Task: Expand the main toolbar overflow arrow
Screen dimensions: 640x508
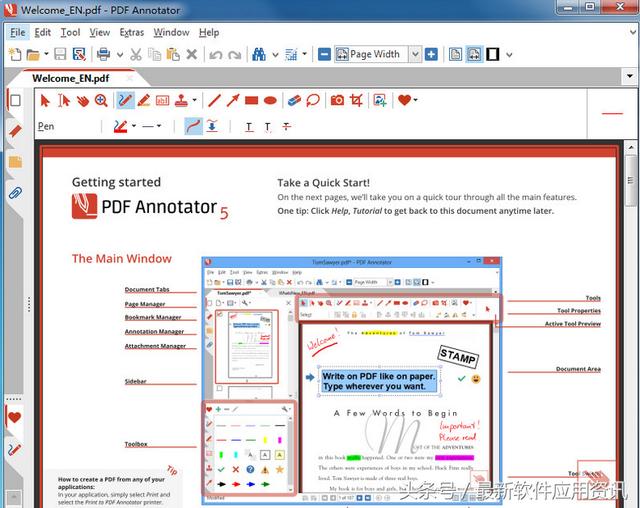Action: pos(509,54)
